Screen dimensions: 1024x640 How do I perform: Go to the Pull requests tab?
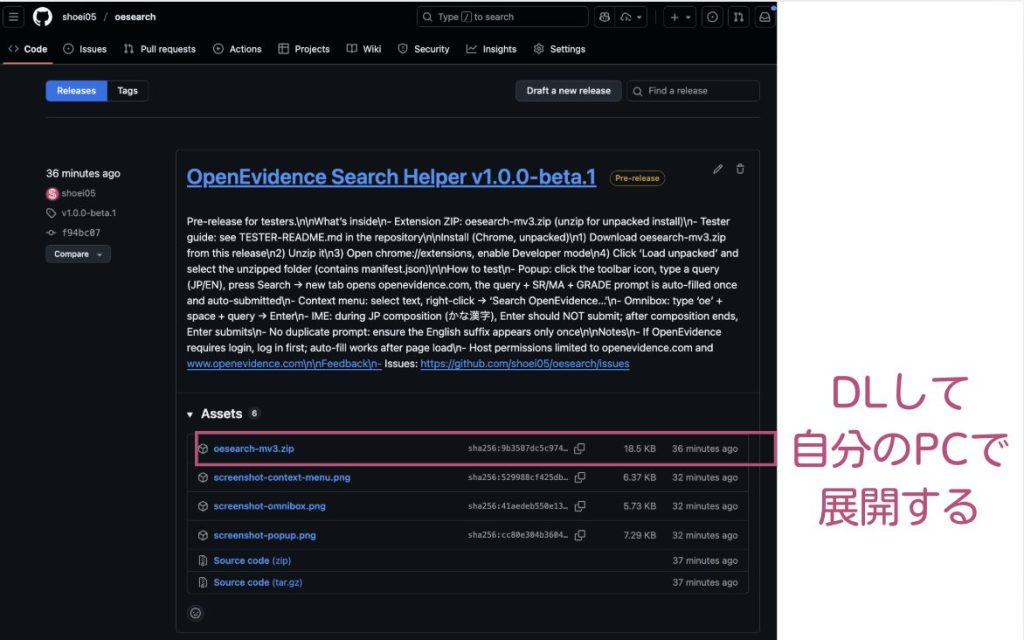[x=159, y=49]
